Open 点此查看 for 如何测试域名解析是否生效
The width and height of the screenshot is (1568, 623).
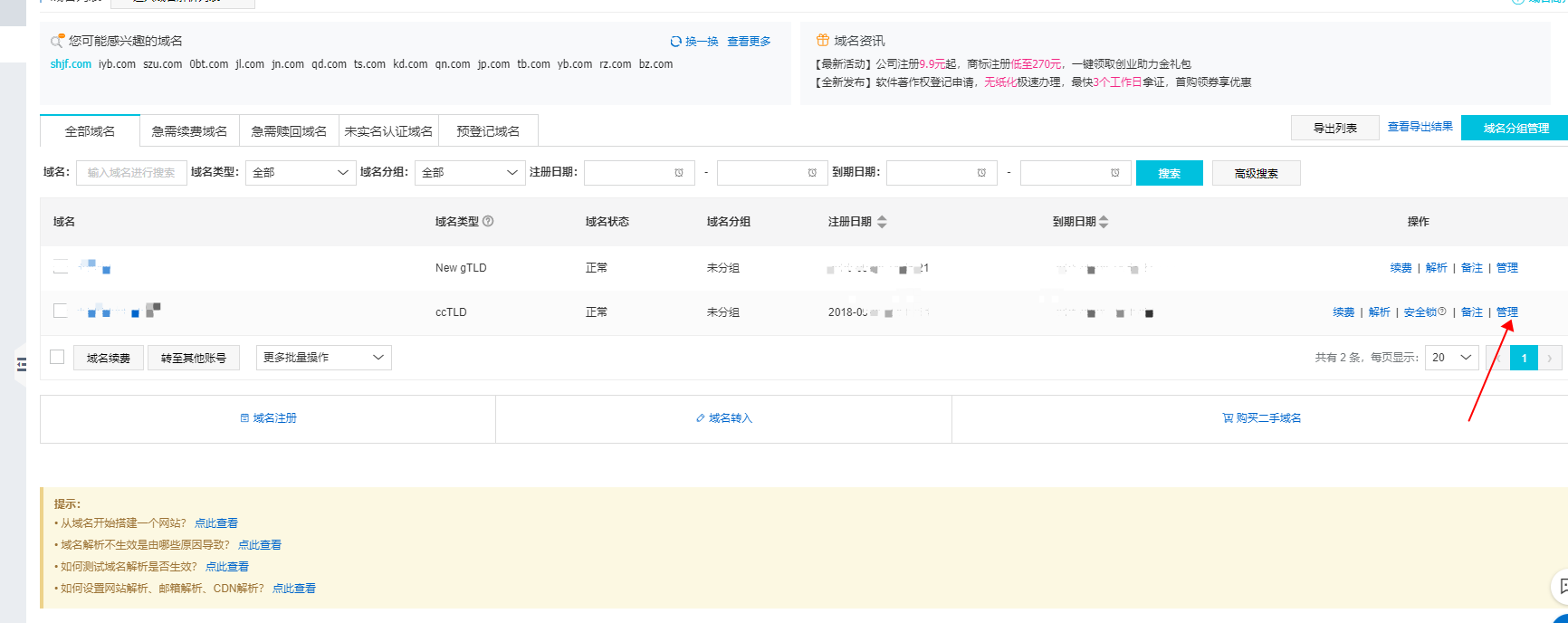coord(227,567)
